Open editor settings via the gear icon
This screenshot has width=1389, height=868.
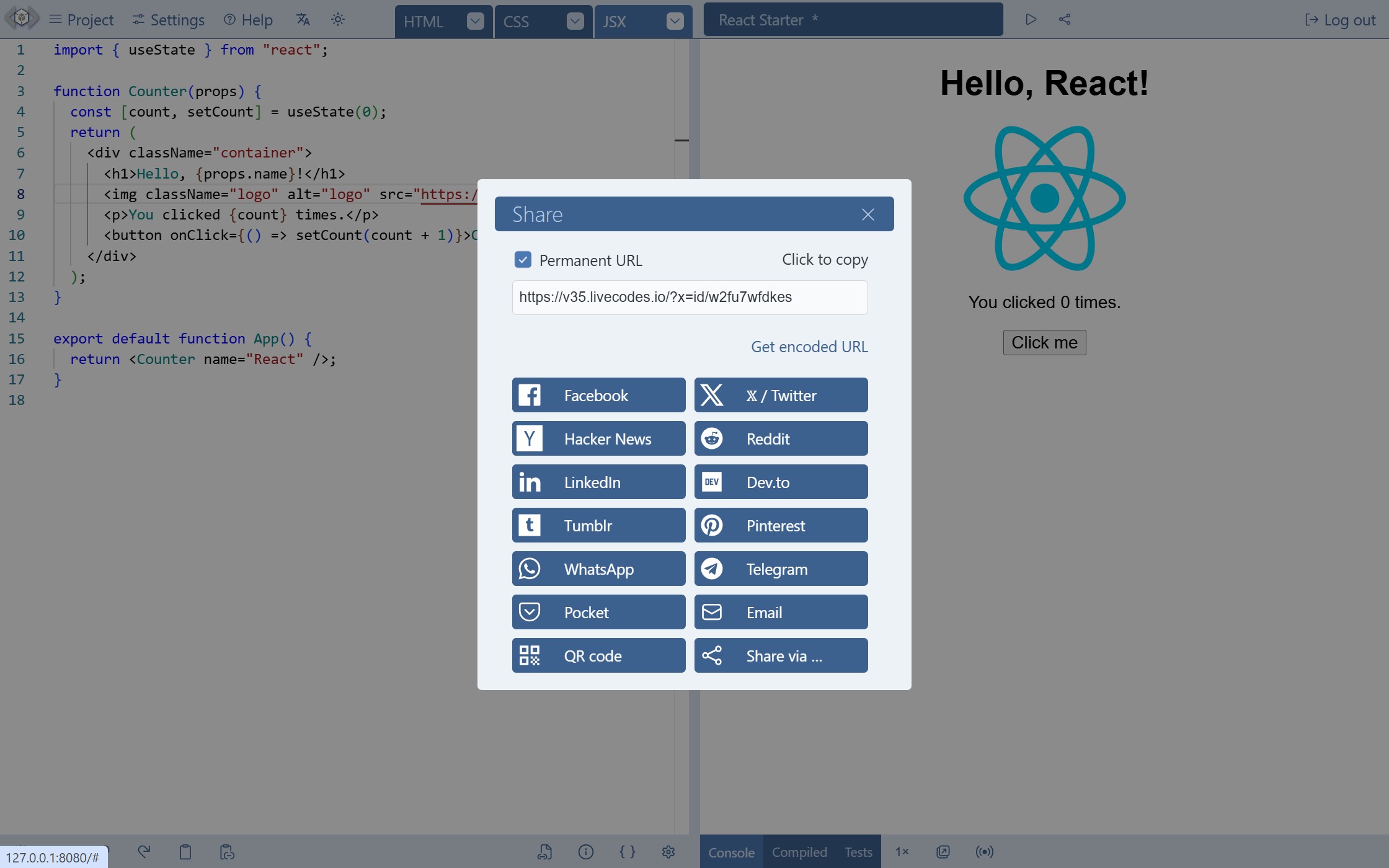click(668, 852)
